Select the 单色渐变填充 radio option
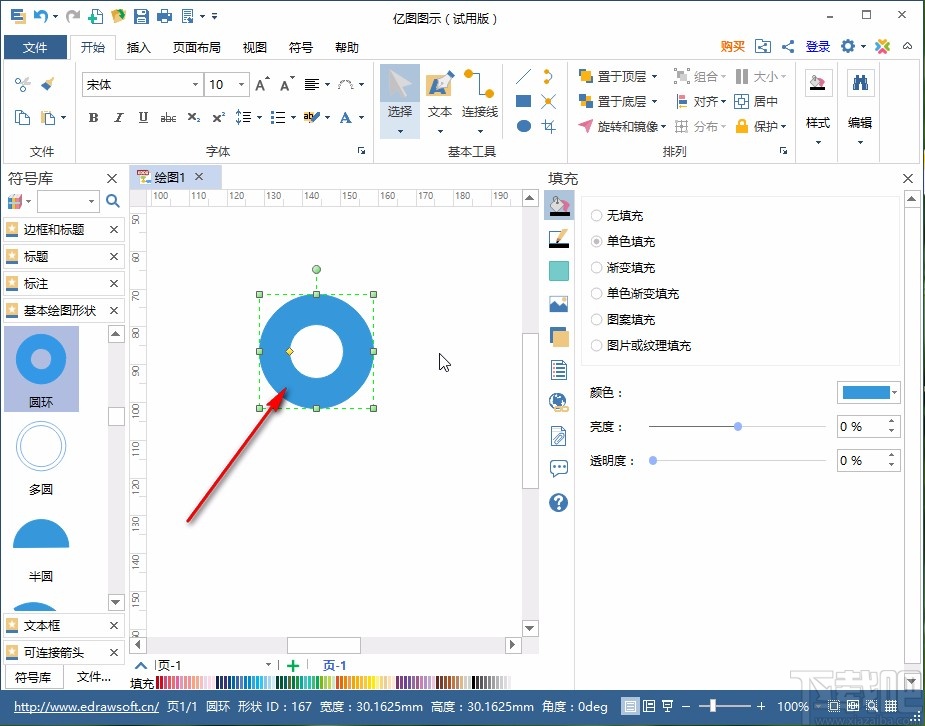This screenshot has width=925, height=726. click(596, 293)
